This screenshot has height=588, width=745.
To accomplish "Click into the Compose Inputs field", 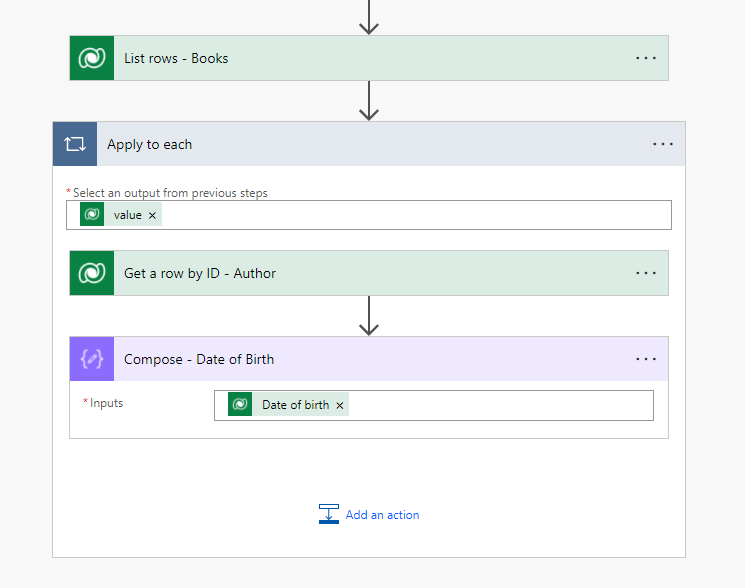I will [500, 405].
